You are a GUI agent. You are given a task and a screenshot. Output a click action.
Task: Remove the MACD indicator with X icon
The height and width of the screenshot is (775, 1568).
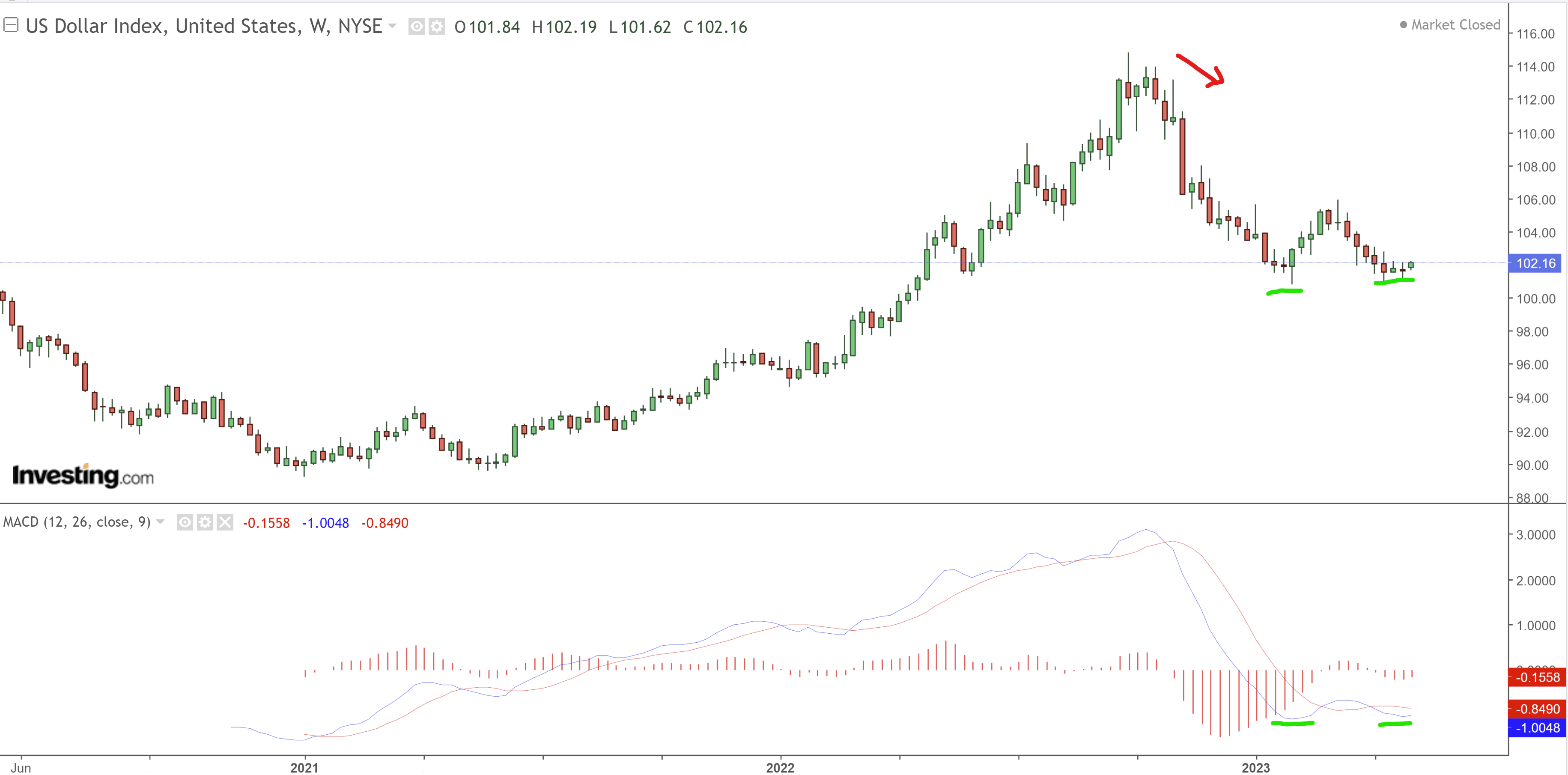[225, 522]
